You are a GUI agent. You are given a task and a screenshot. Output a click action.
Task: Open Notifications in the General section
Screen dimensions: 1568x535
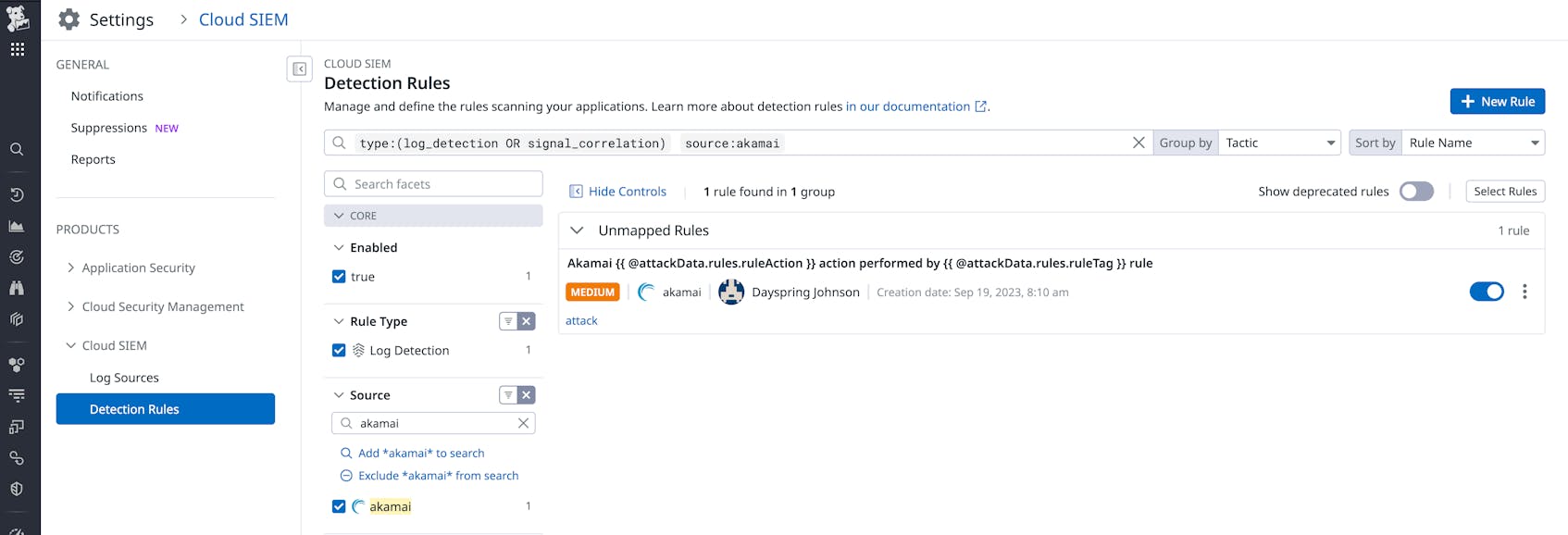tap(106, 95)
